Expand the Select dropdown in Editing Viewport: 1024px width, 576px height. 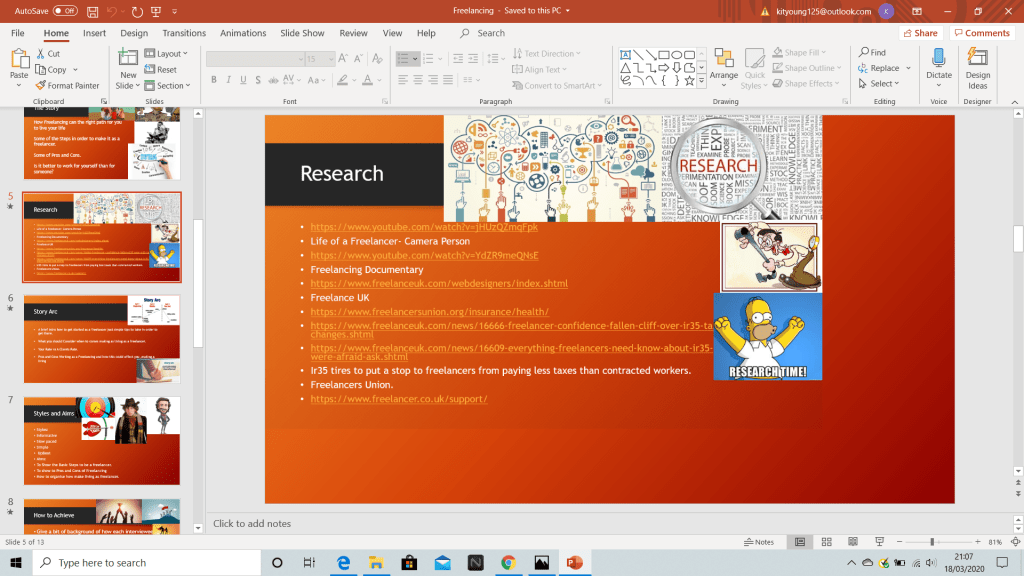pos(882,84)
